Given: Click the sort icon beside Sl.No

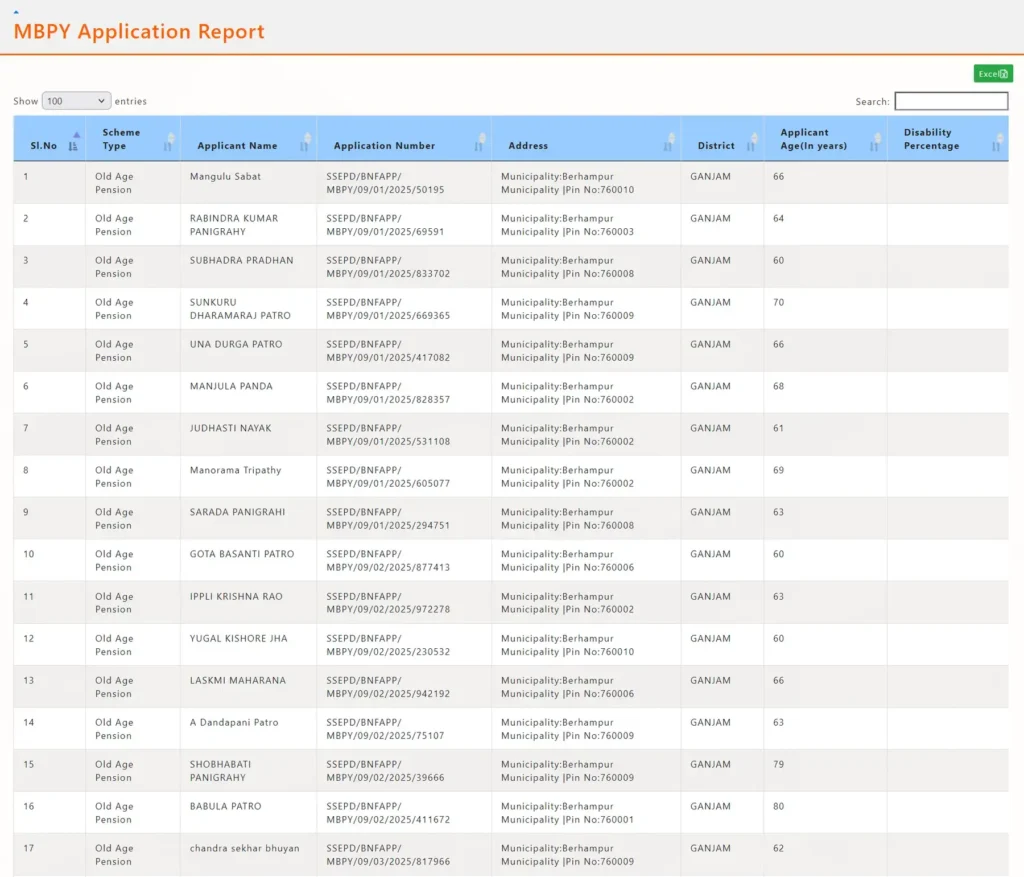Looking at the screenshot, I should coord(74,141).
